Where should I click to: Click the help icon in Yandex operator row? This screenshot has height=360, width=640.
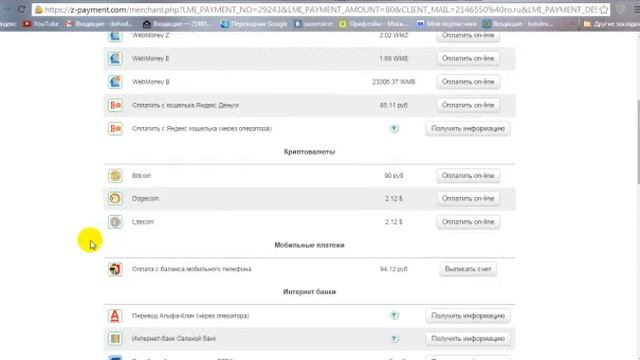(x=394, y=129)
